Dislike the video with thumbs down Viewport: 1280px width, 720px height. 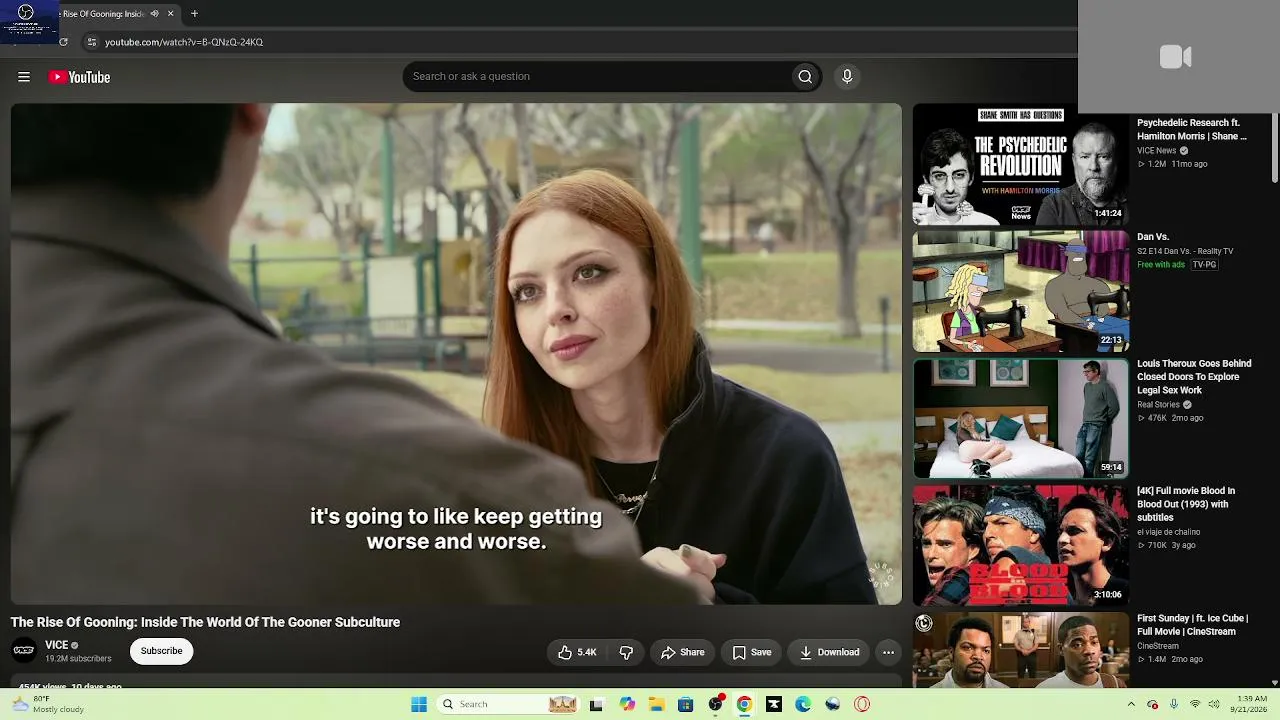coord(626,652)
